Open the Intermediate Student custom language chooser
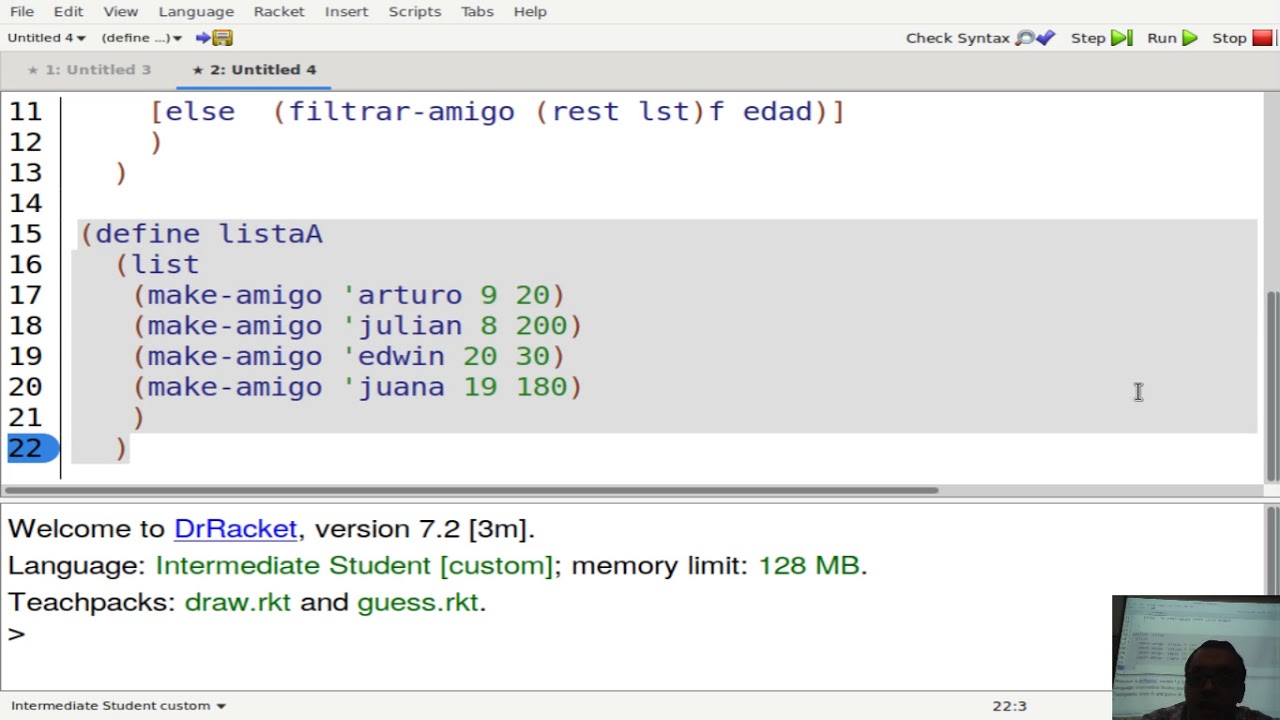The width and height of the screenshot is (1280, 720). (x=118, y=705)
